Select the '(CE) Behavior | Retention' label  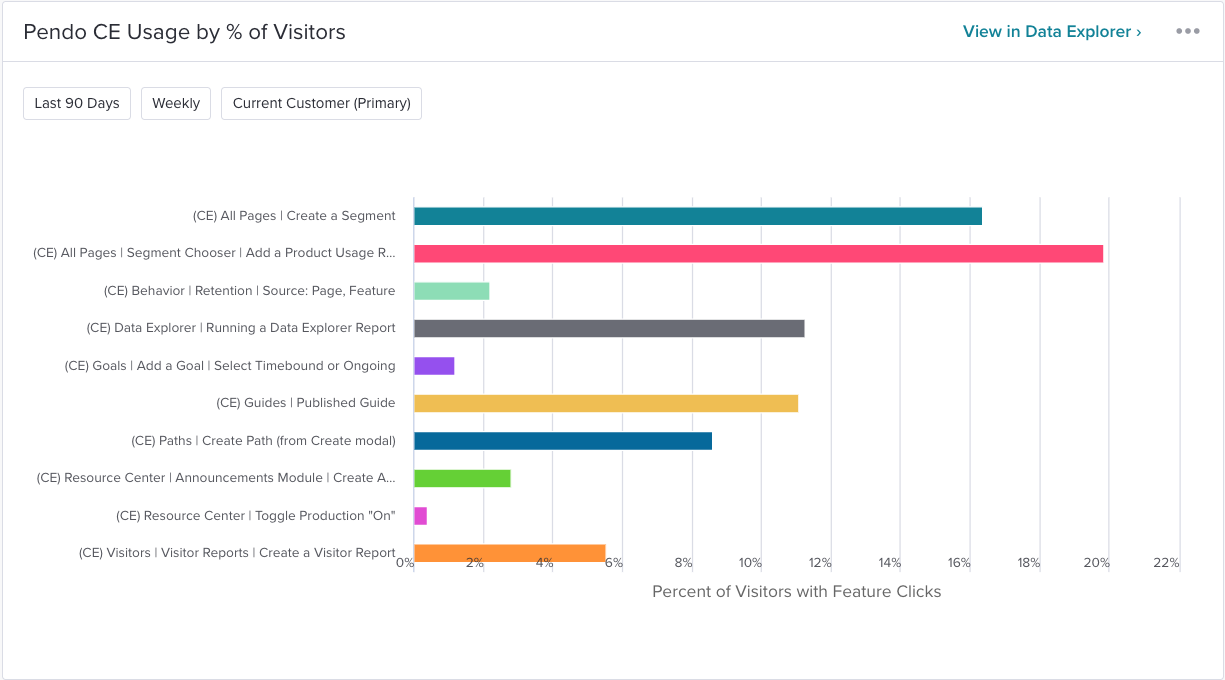pyautogui.click(x=249, y=291)
